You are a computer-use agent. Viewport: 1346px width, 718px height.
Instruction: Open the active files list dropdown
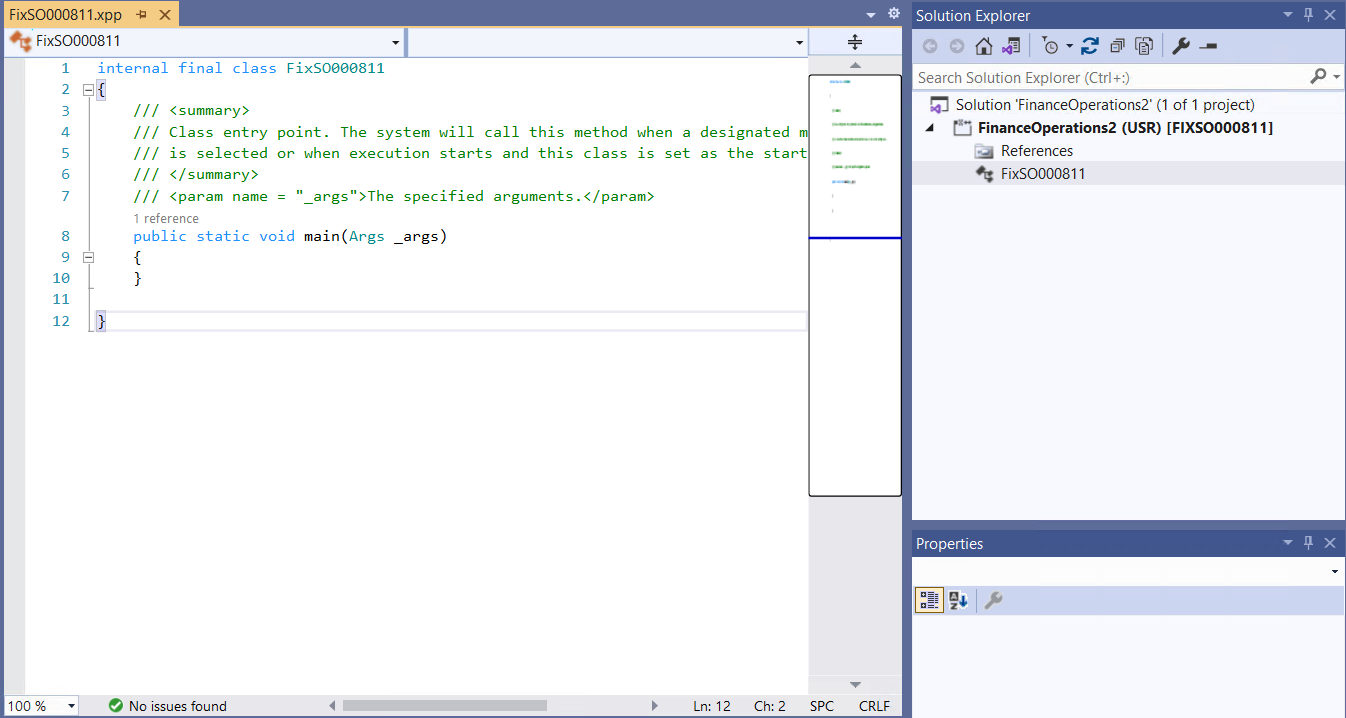869,14
